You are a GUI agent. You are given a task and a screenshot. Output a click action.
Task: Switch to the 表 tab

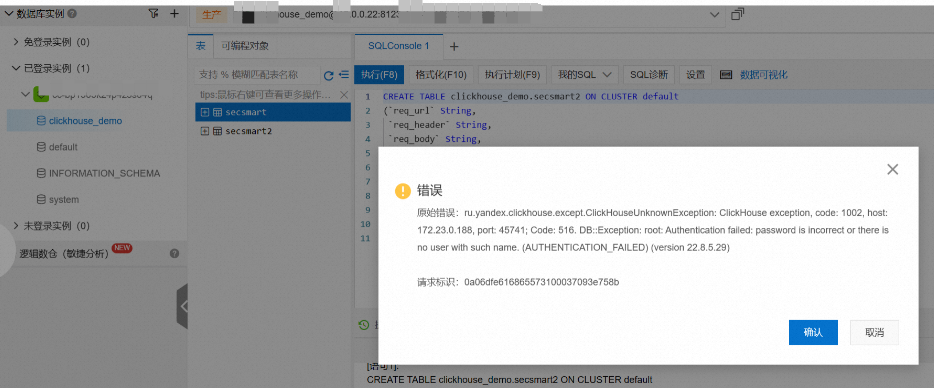click(x=201, y=46)
